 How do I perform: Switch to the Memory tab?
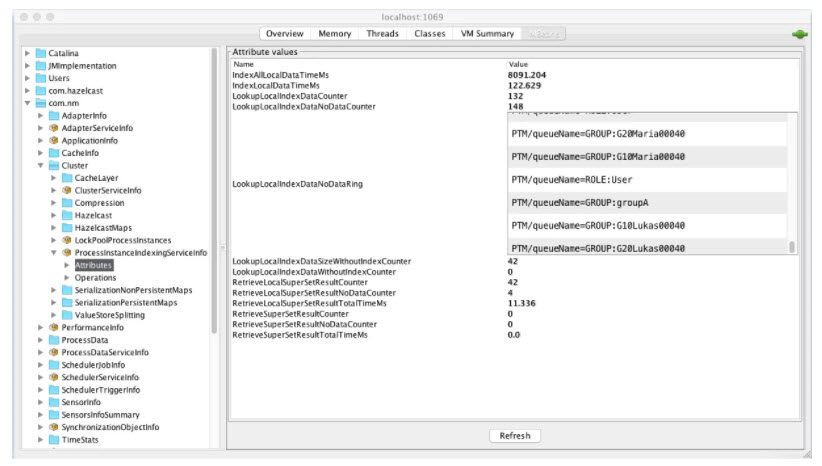pyautogui.click(x=334, y=34)
